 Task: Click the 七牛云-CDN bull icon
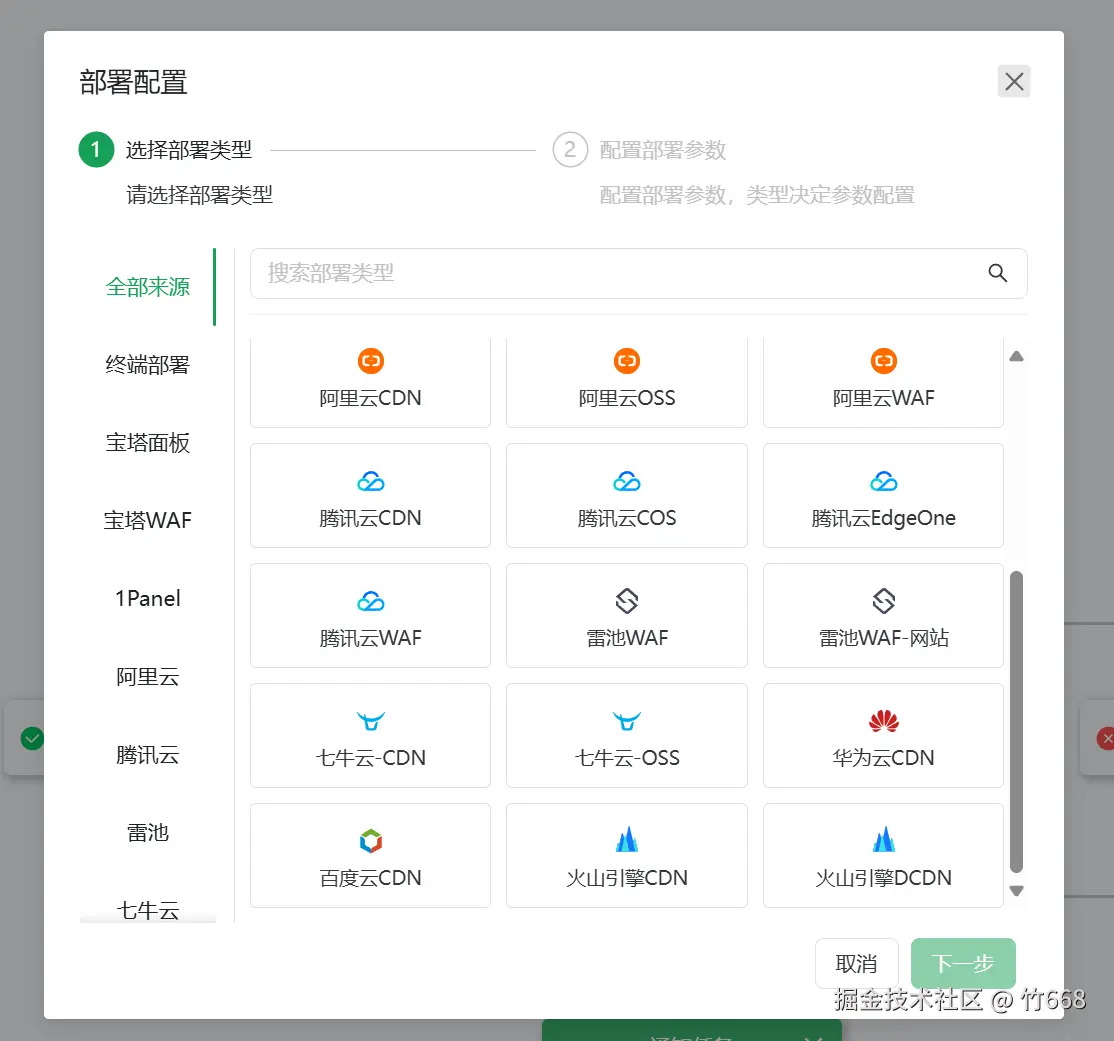[x=370, y=721]
